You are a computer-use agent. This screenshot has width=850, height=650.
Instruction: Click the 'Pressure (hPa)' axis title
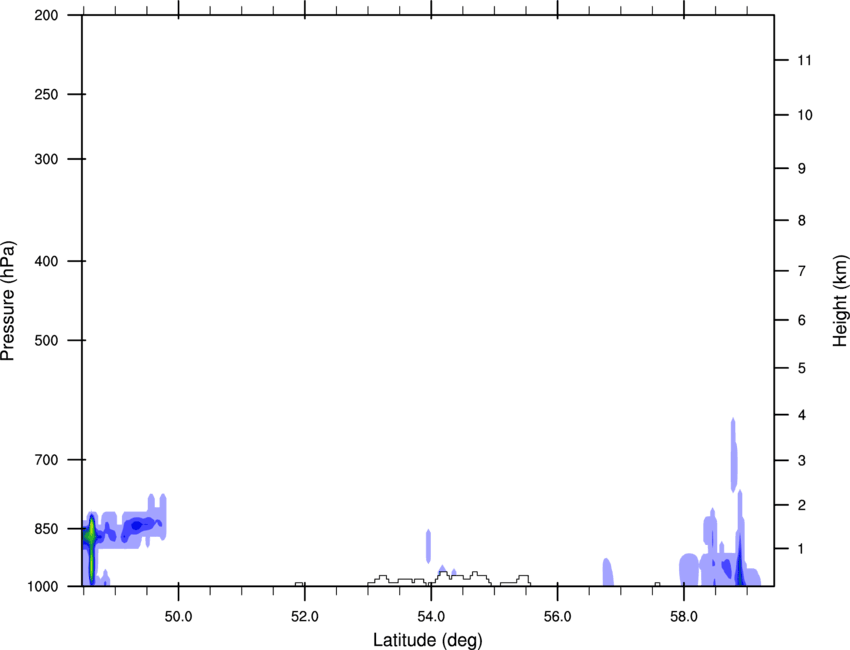click(x=8, y=301)
